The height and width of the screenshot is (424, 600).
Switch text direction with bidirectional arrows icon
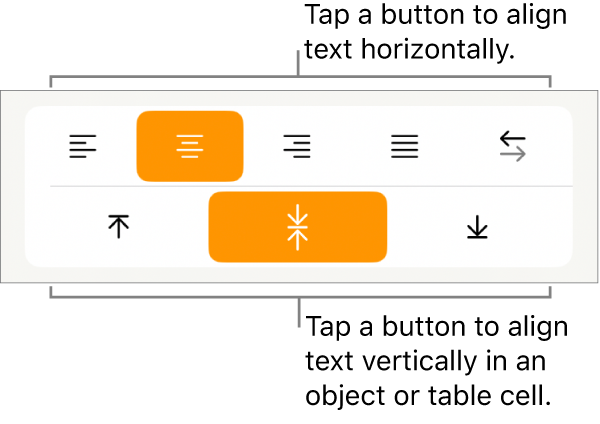coord(512,147)
